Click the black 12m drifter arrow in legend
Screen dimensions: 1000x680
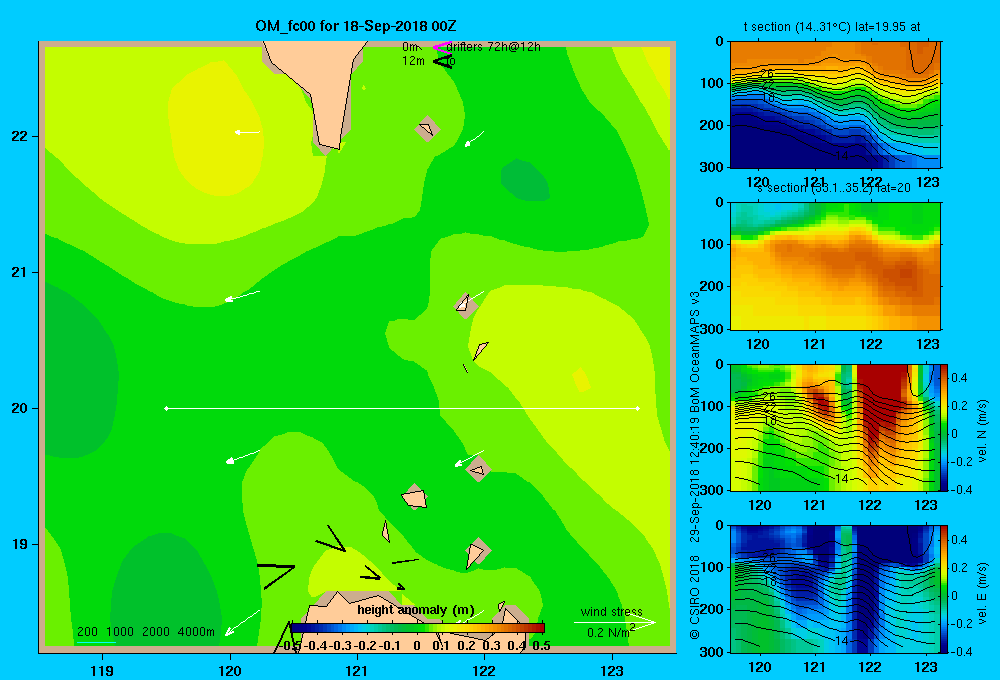coord(443,61)
